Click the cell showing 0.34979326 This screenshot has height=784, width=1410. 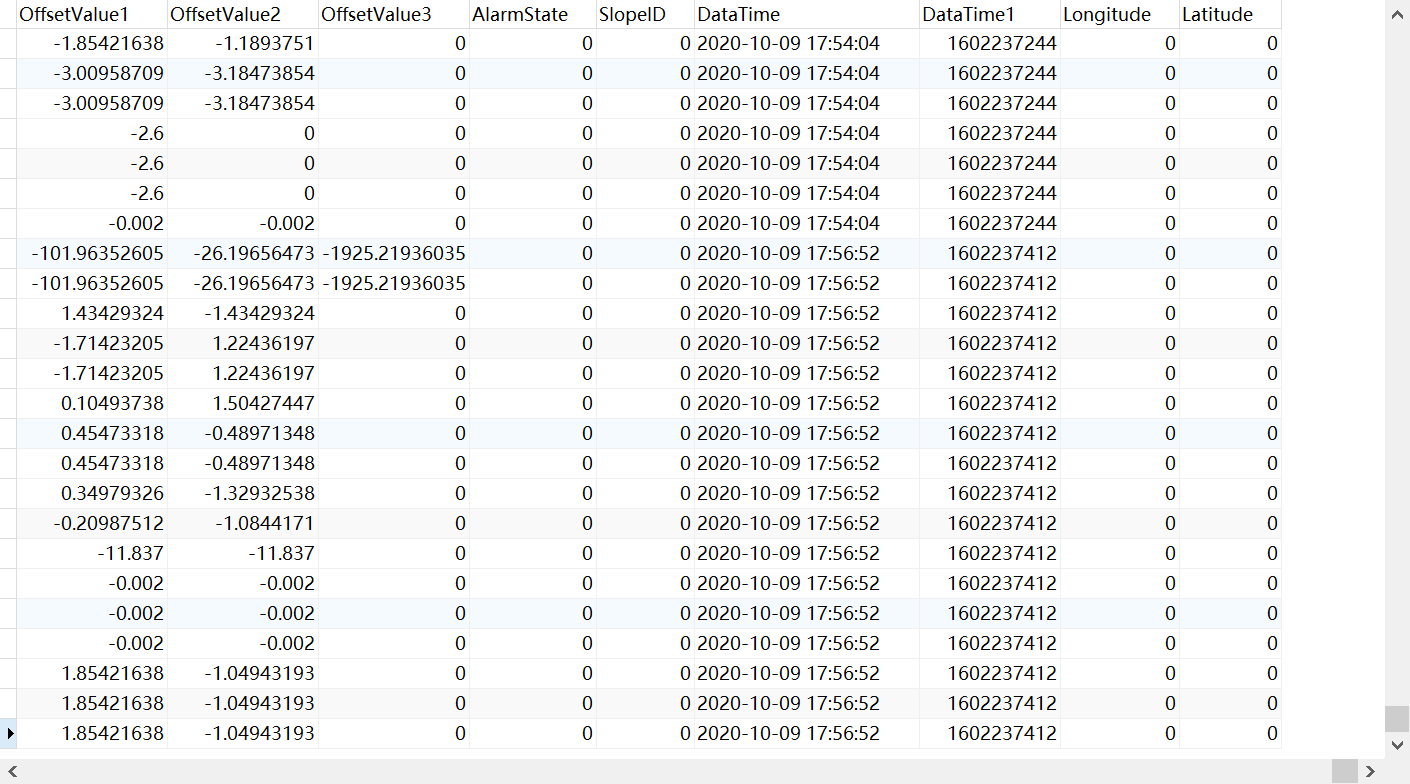tap(92, 494)
